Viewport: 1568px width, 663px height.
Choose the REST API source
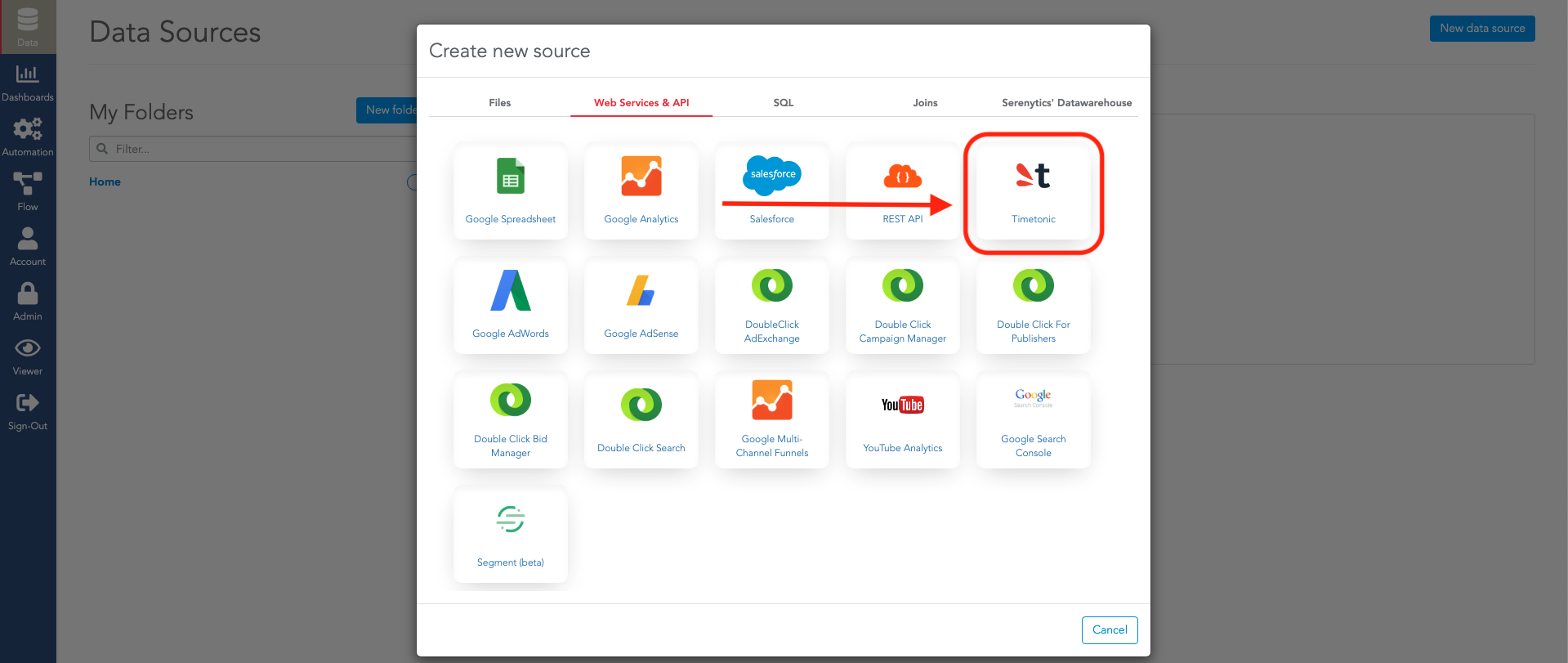point(903,192)
